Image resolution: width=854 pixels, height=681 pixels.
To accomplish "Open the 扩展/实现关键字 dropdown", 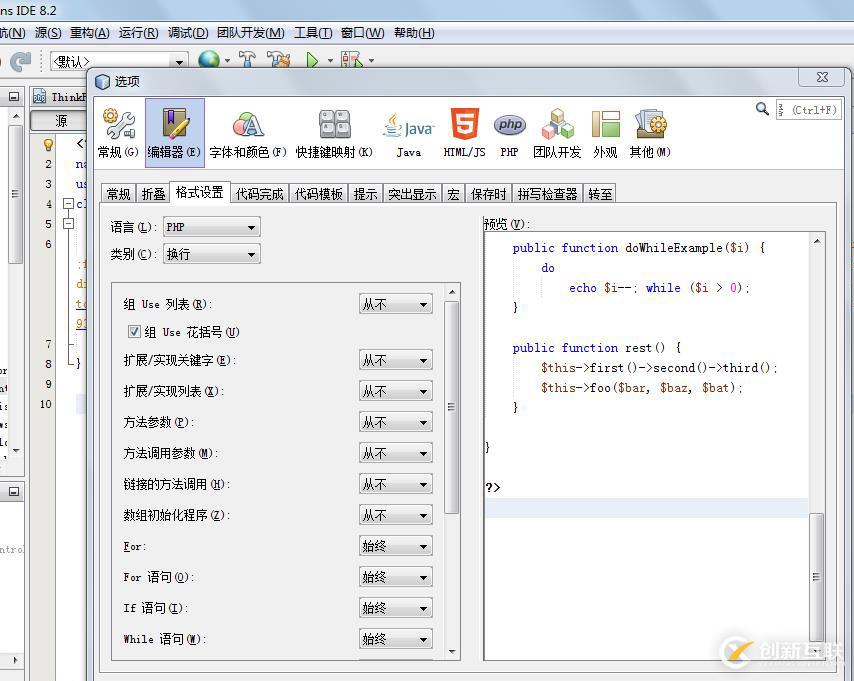I will [x=396, y=360].
